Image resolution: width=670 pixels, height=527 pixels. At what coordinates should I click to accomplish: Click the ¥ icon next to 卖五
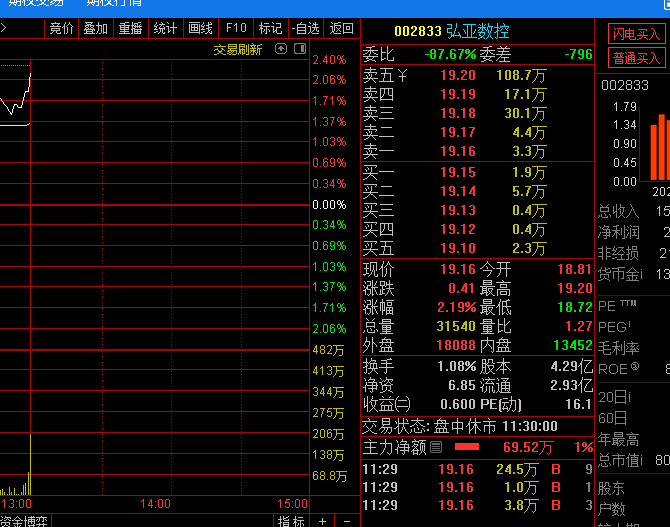pos(402,76)
